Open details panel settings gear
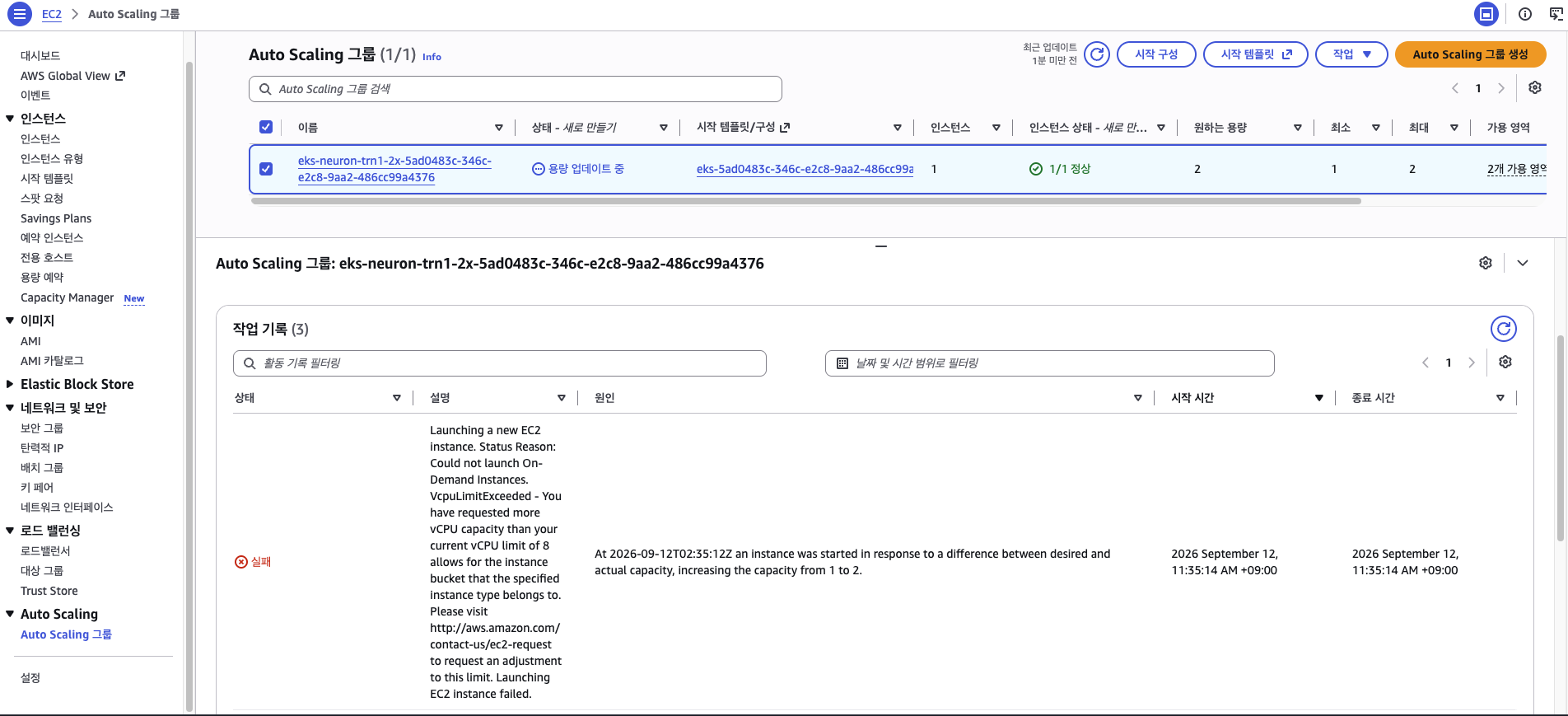1568x716 pixels. click(x=1486, y=263)
